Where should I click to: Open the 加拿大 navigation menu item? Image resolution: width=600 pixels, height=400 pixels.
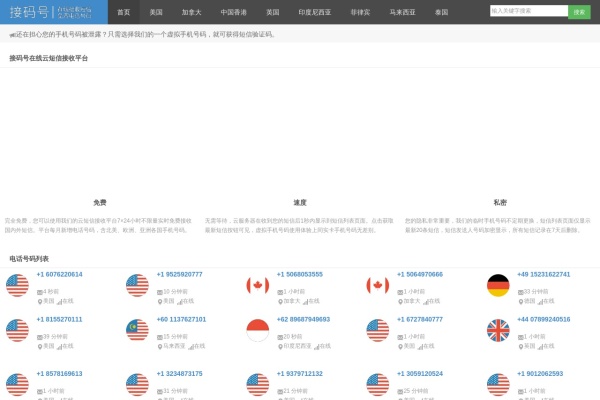[191, 12]
